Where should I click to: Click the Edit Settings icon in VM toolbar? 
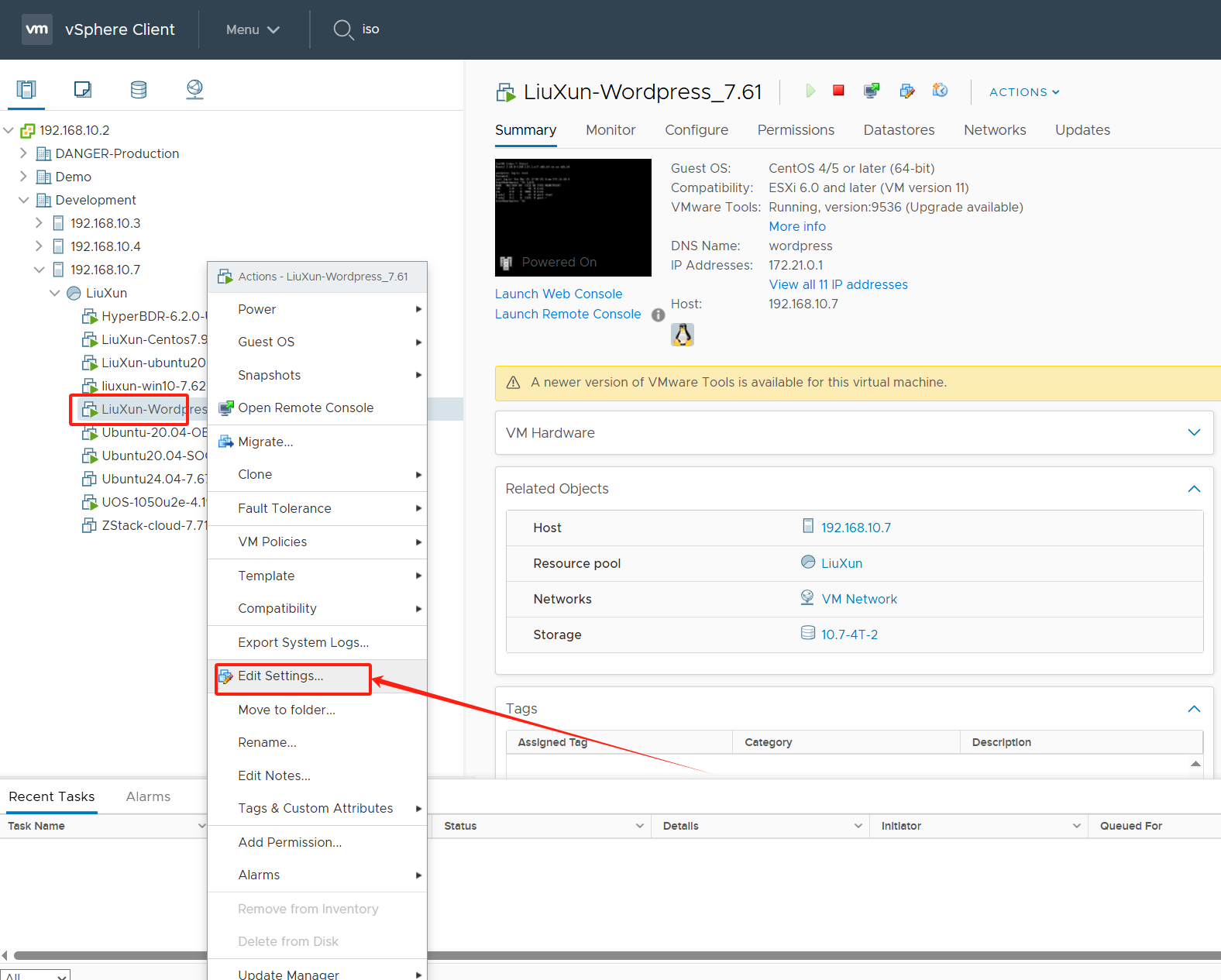906,91
